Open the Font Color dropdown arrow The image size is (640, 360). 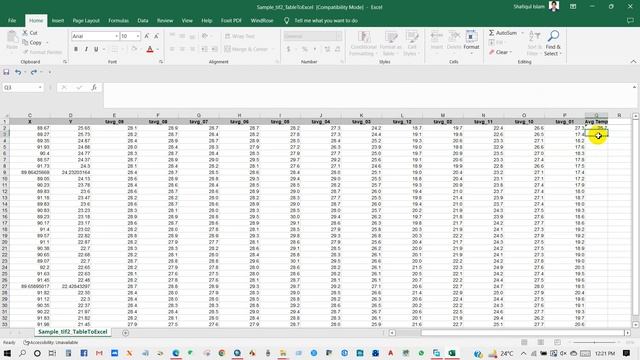(x=158, y=49)
